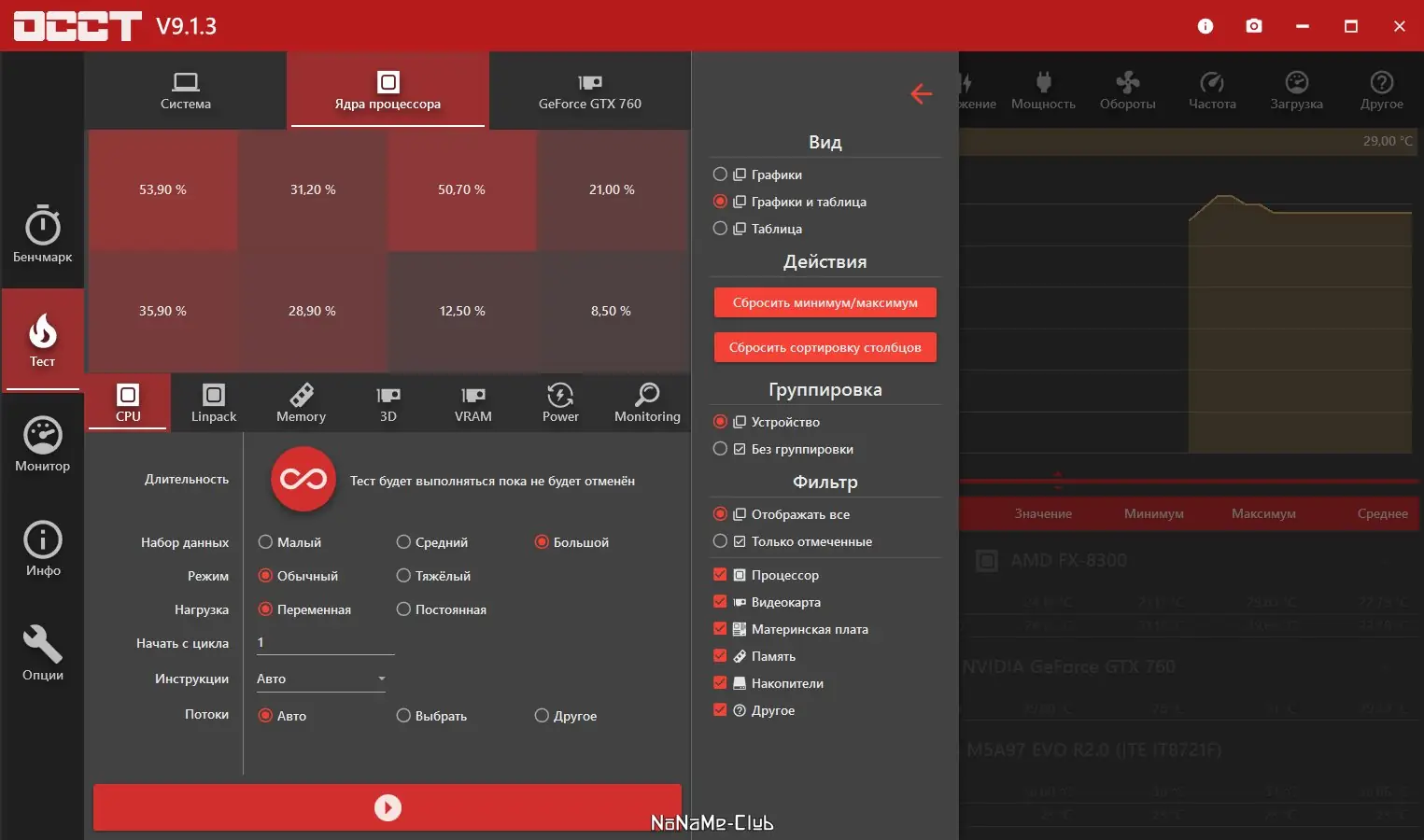Open the Тест section in sidebar

[x=42, y=340]
